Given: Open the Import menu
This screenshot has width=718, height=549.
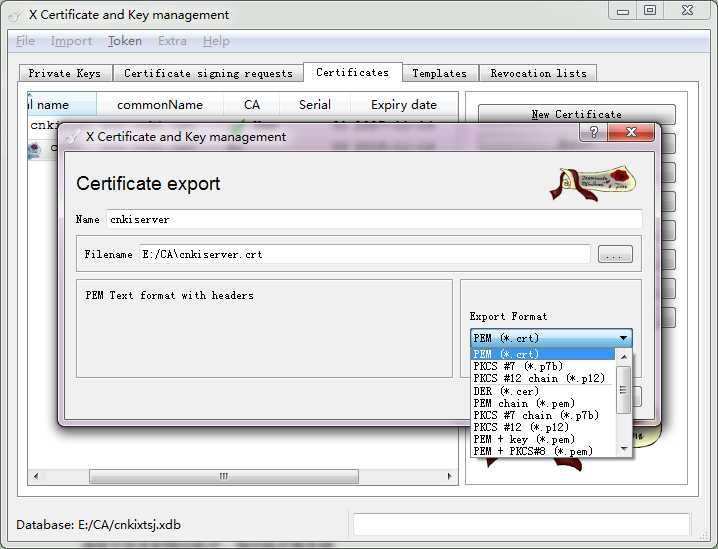Looking at the screenshot, I should 71,41.
